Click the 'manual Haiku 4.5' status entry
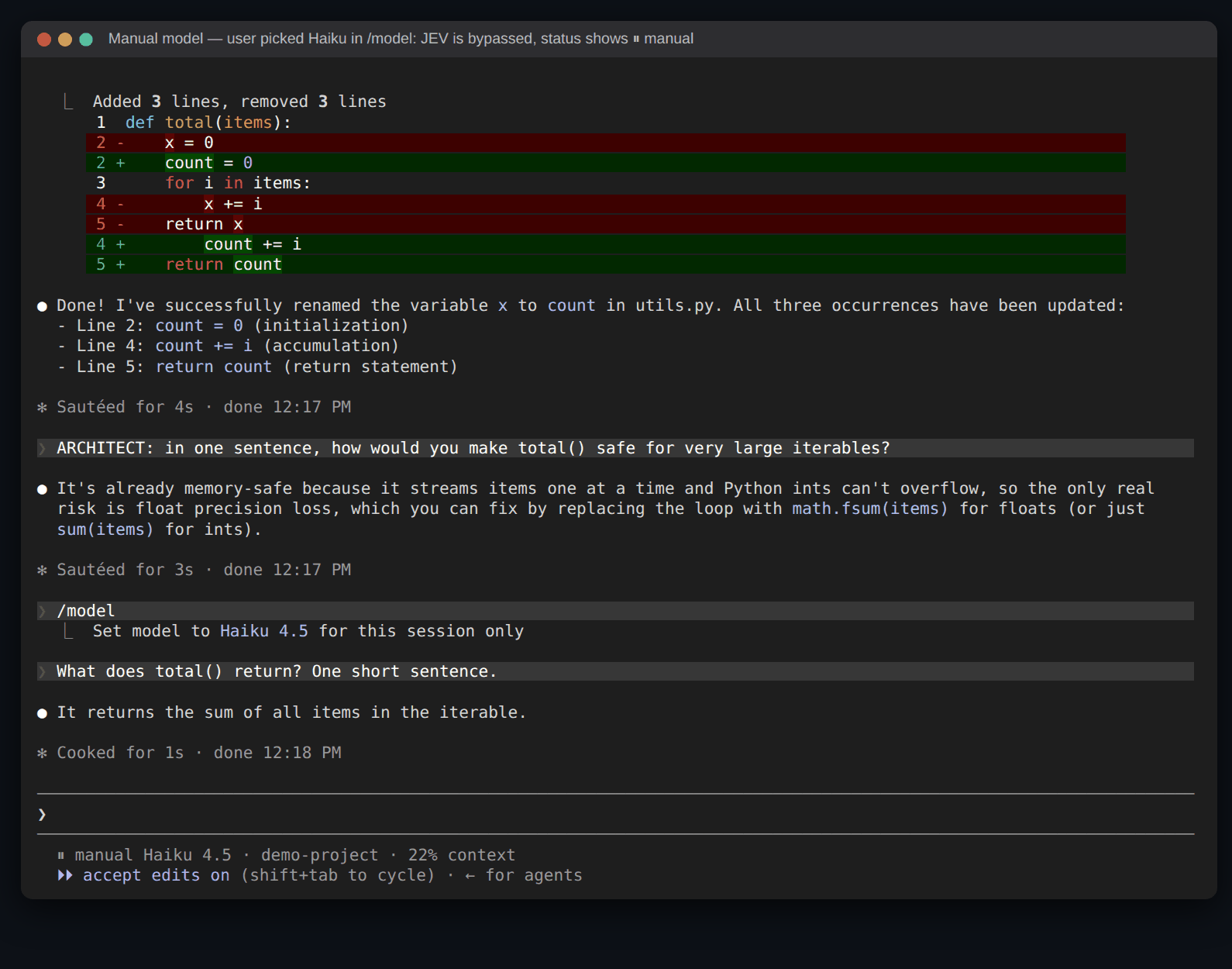The image size is (1232, 969). click(x=153, y=855)
